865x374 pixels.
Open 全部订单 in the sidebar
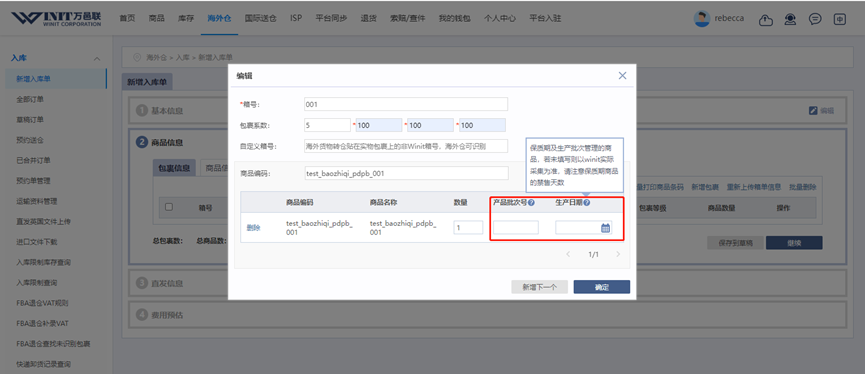pyautogui.click(x=30, y=99)
